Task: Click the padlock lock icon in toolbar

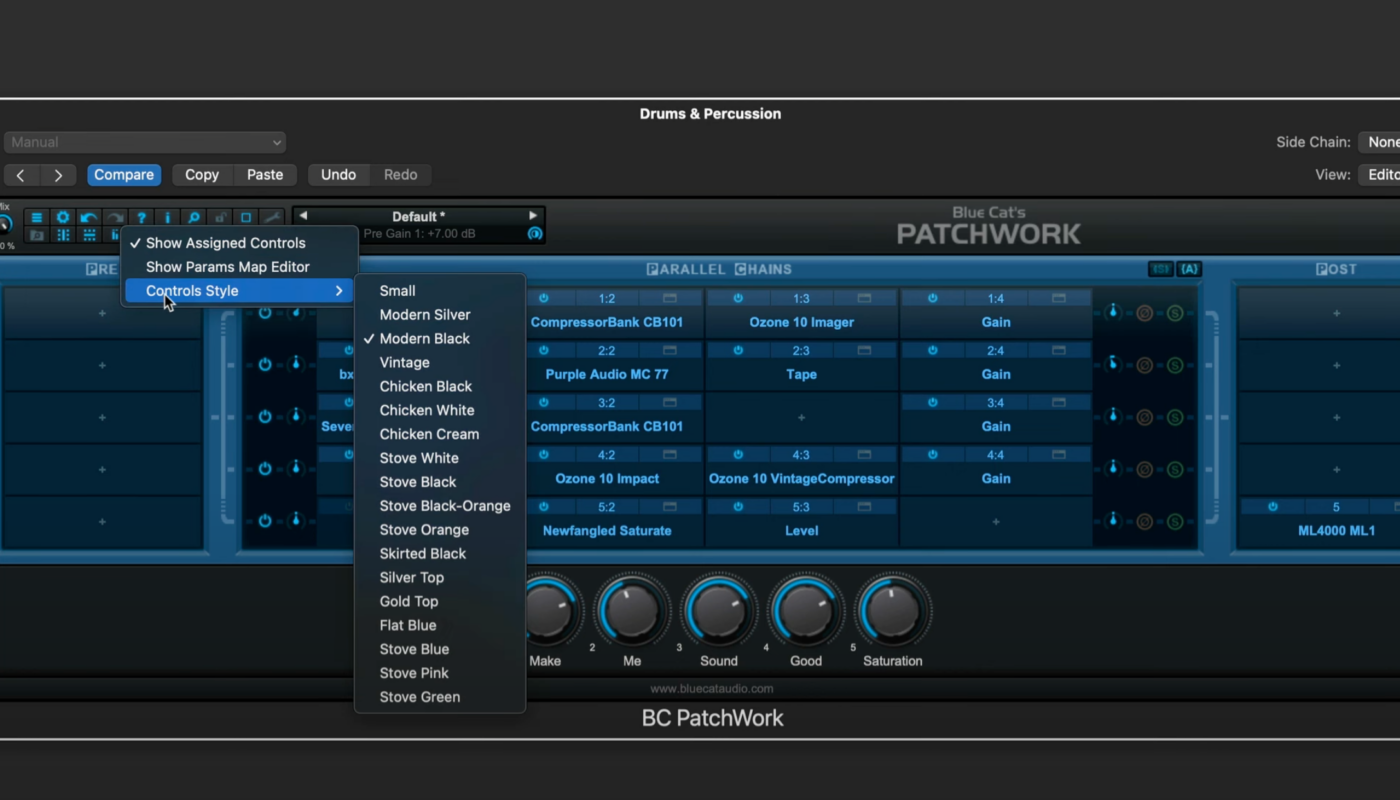Action: (219, 217)
